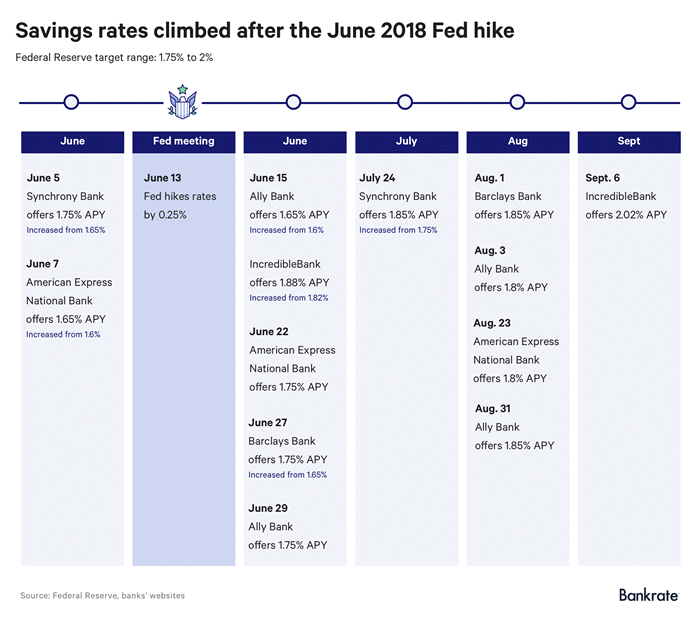Click the 'Increased from 1.75%' note under July 24

point(399,230)
